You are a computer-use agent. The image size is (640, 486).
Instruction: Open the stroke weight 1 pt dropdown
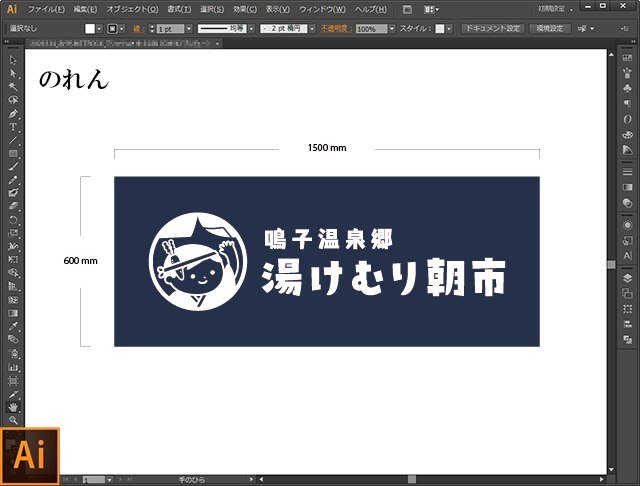click(189, 29)
